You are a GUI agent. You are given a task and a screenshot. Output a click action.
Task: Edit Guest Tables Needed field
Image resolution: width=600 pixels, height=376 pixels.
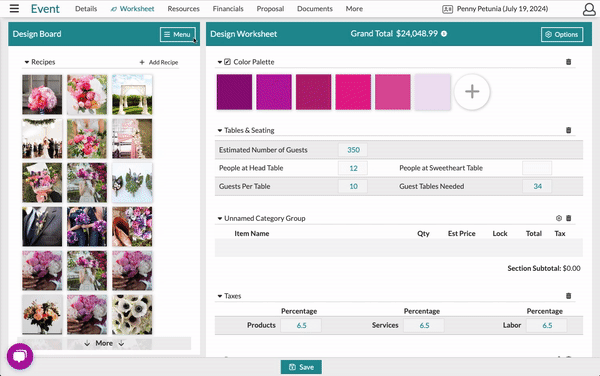pos(537,186)
